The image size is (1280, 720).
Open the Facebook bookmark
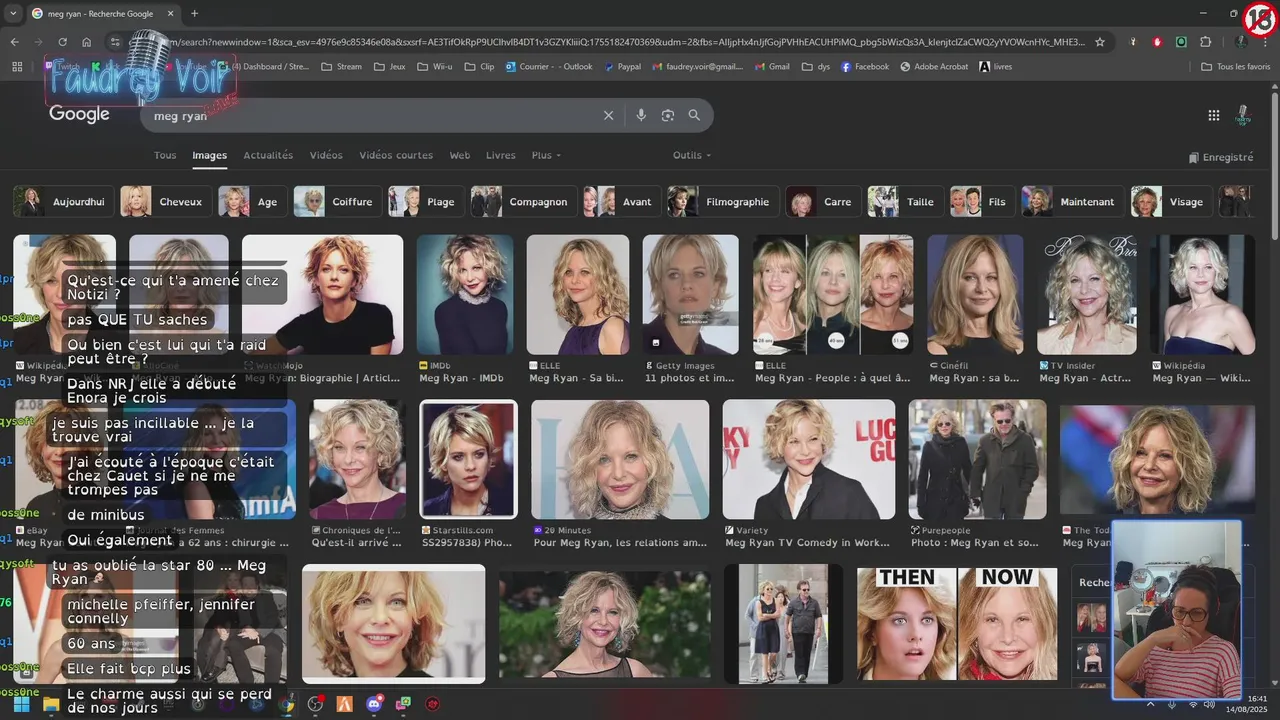[x=865, y=67]
